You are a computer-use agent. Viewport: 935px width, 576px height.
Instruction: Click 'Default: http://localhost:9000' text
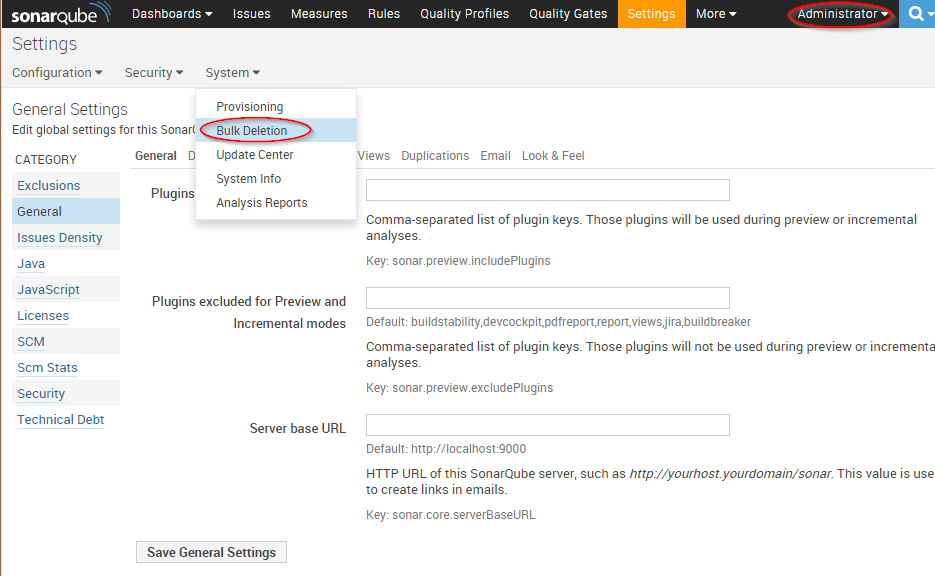tap(446, 448)
